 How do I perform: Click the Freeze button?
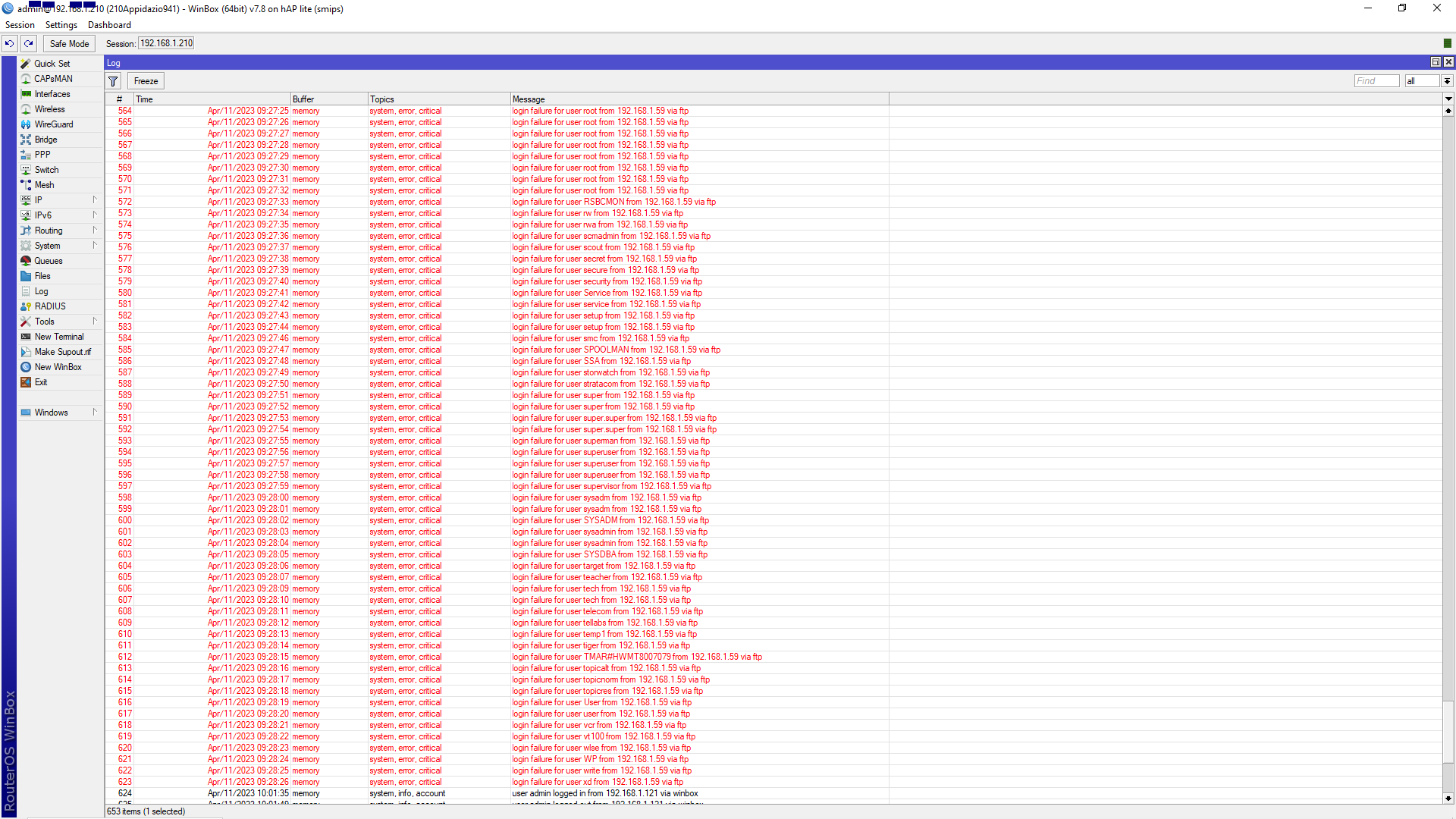(x=145, y=80)
